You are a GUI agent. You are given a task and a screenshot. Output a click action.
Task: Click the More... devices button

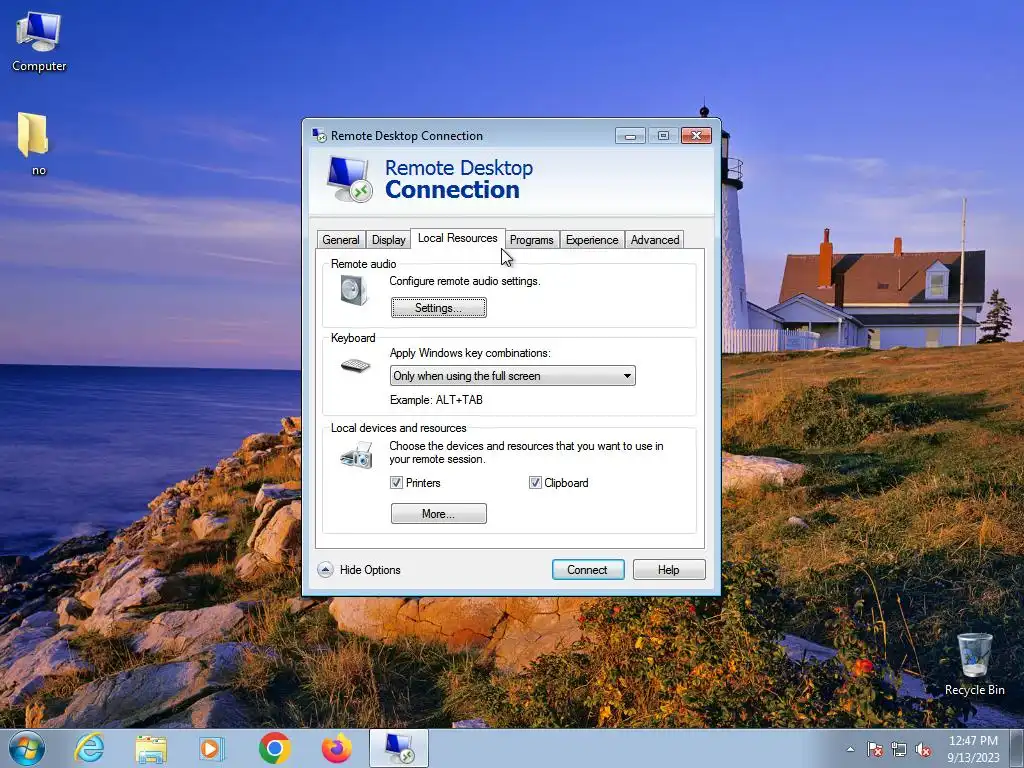439,513
